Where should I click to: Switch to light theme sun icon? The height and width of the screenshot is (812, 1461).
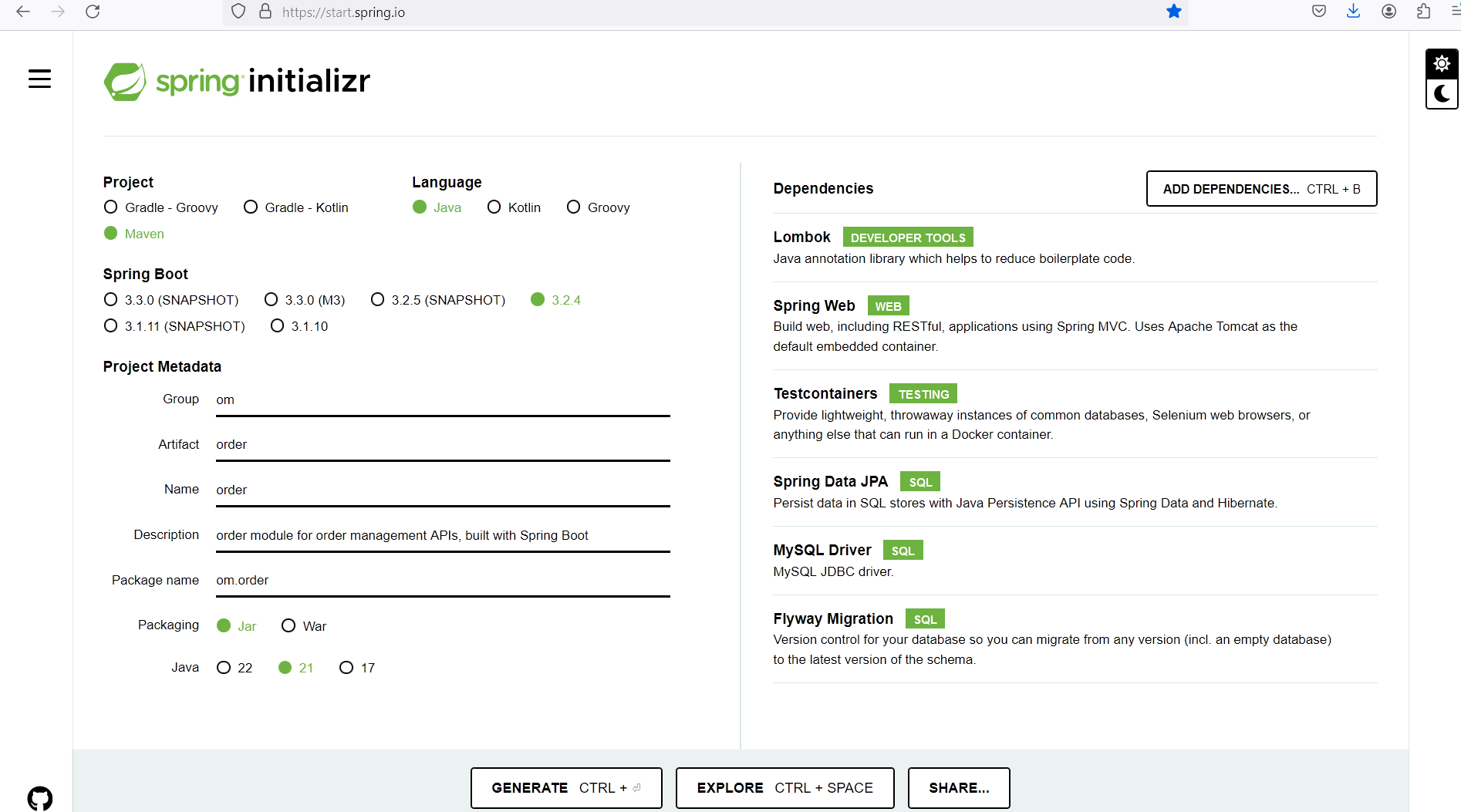click(1441, 64)
